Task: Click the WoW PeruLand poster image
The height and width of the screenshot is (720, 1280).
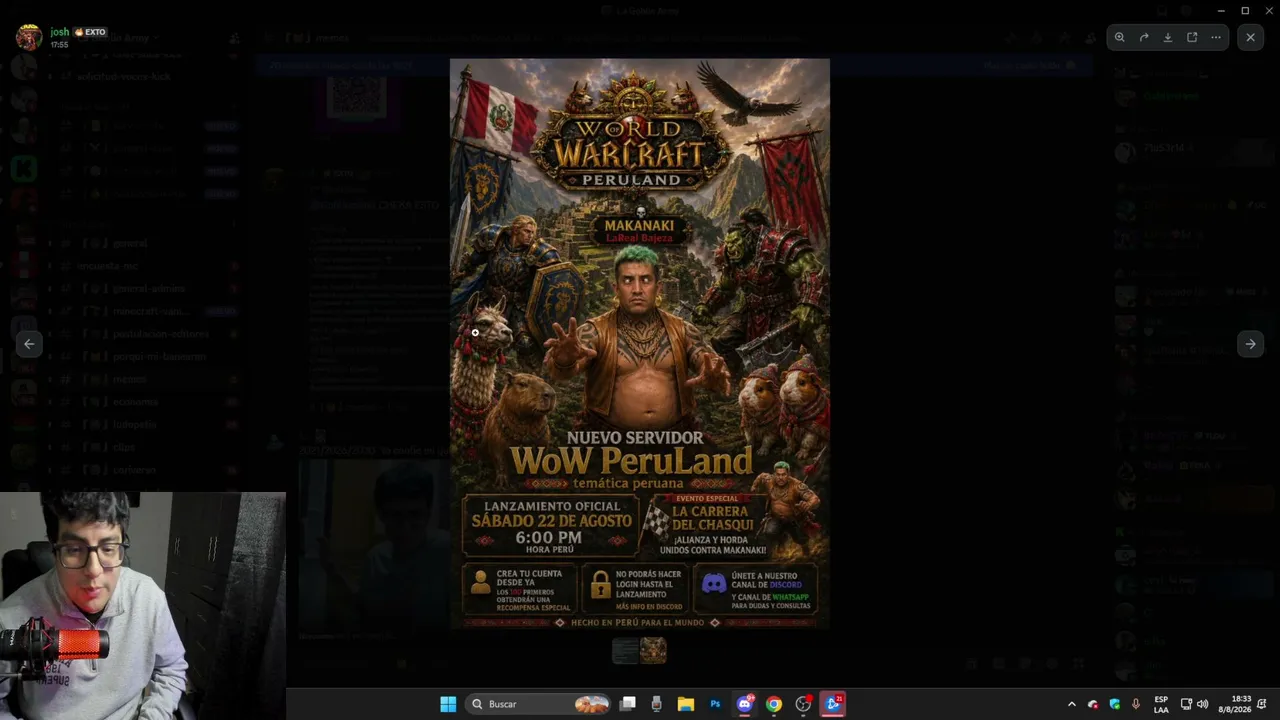Action: pyautogui.click(x=640, y=344)
